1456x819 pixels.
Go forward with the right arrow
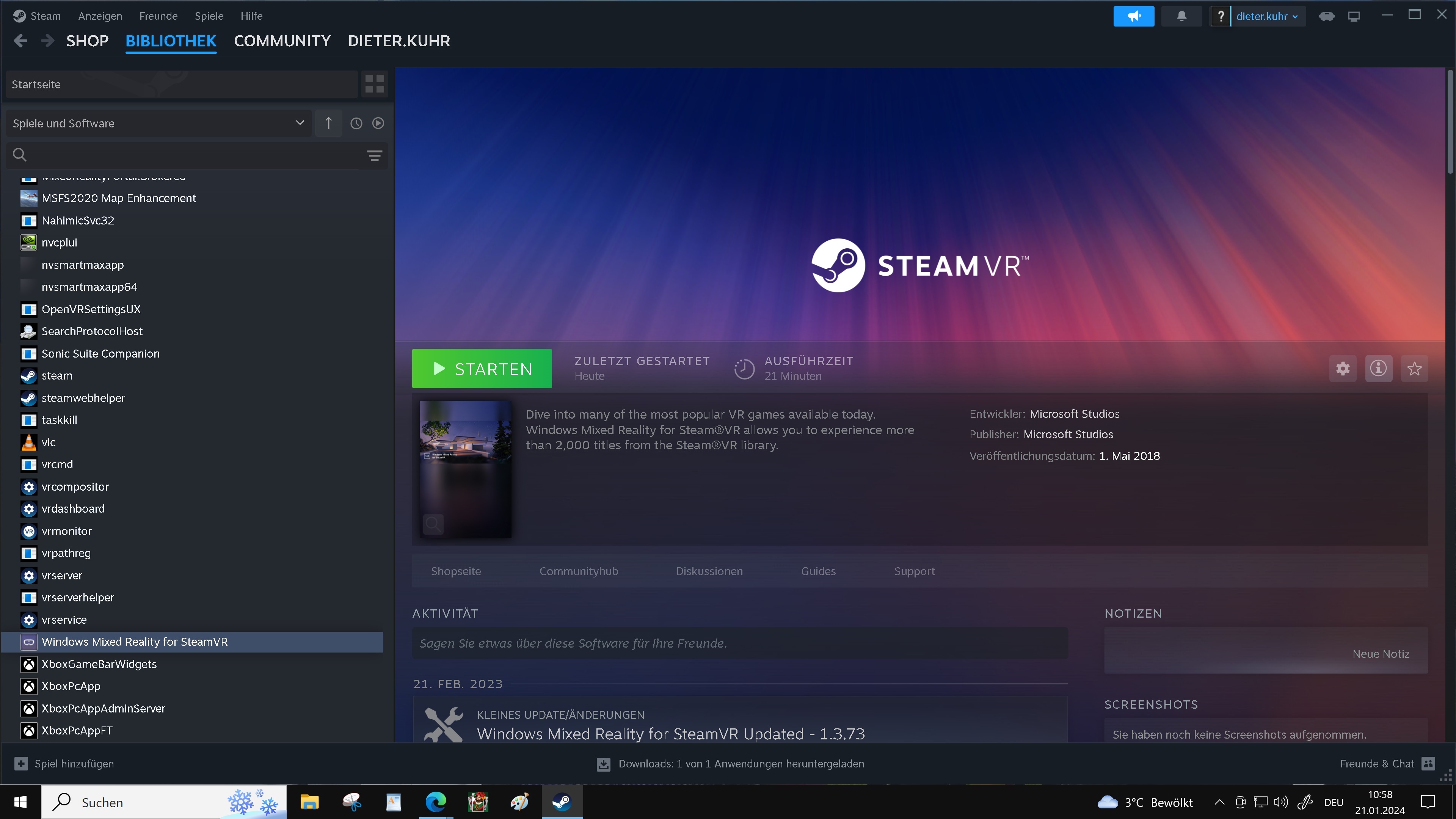tap(48, 41)
